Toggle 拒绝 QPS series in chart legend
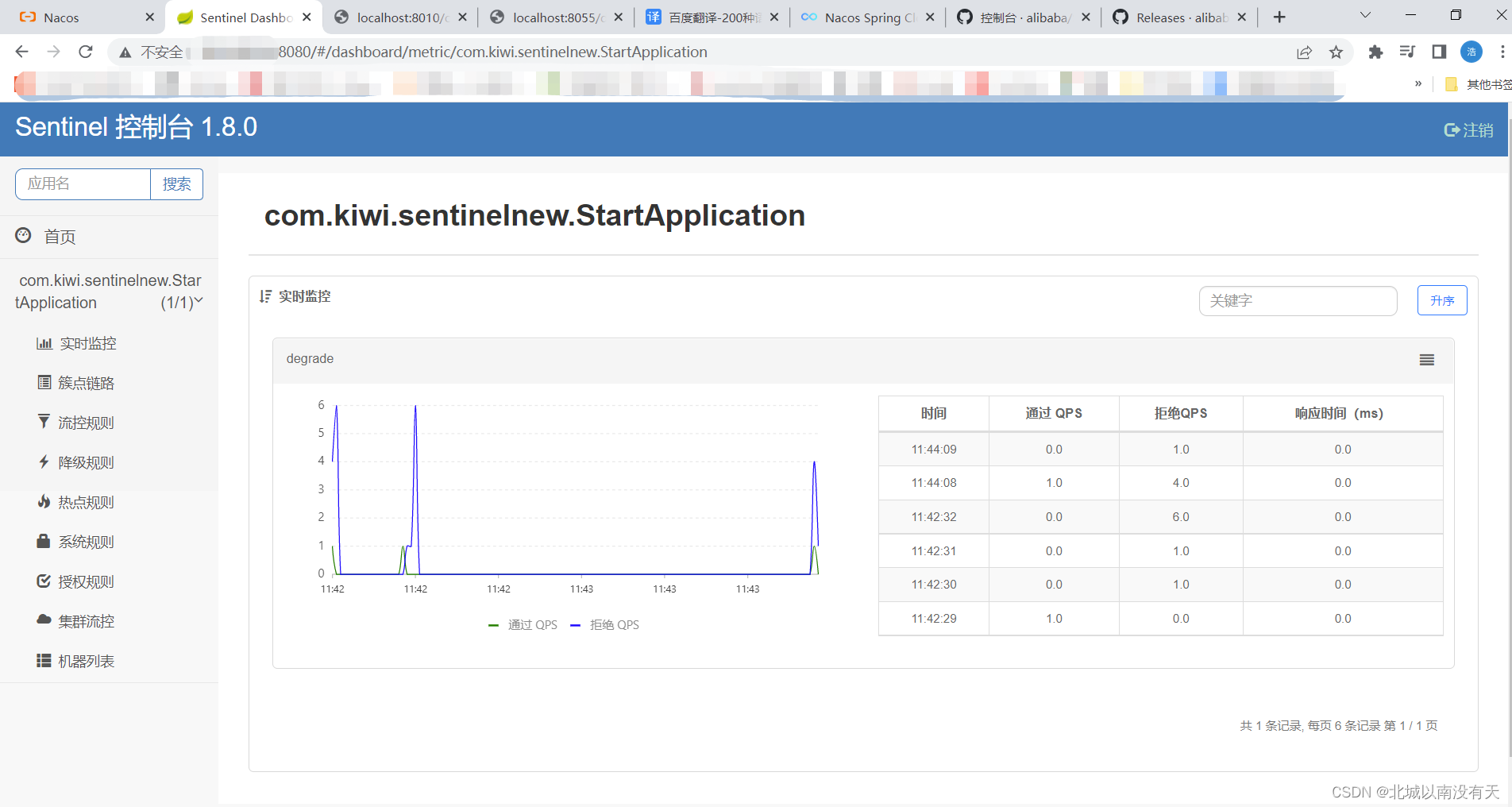The image size is (1512, 807). coord(605,625)
